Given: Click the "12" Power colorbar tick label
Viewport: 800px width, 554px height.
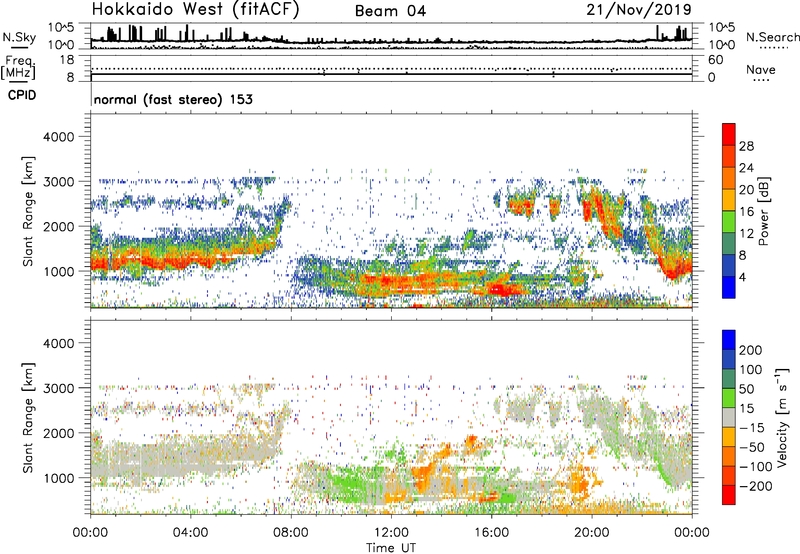Looking at the screenshot, I should pos(746,234).
